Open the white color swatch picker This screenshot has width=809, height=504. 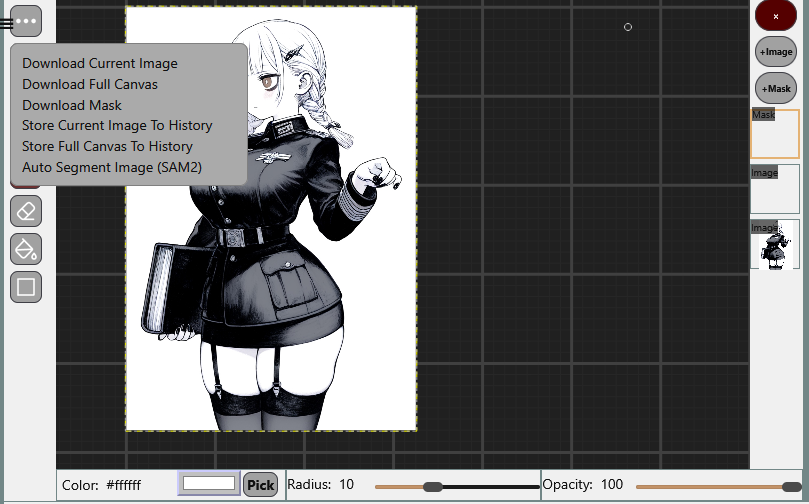[x=209, y=483]
